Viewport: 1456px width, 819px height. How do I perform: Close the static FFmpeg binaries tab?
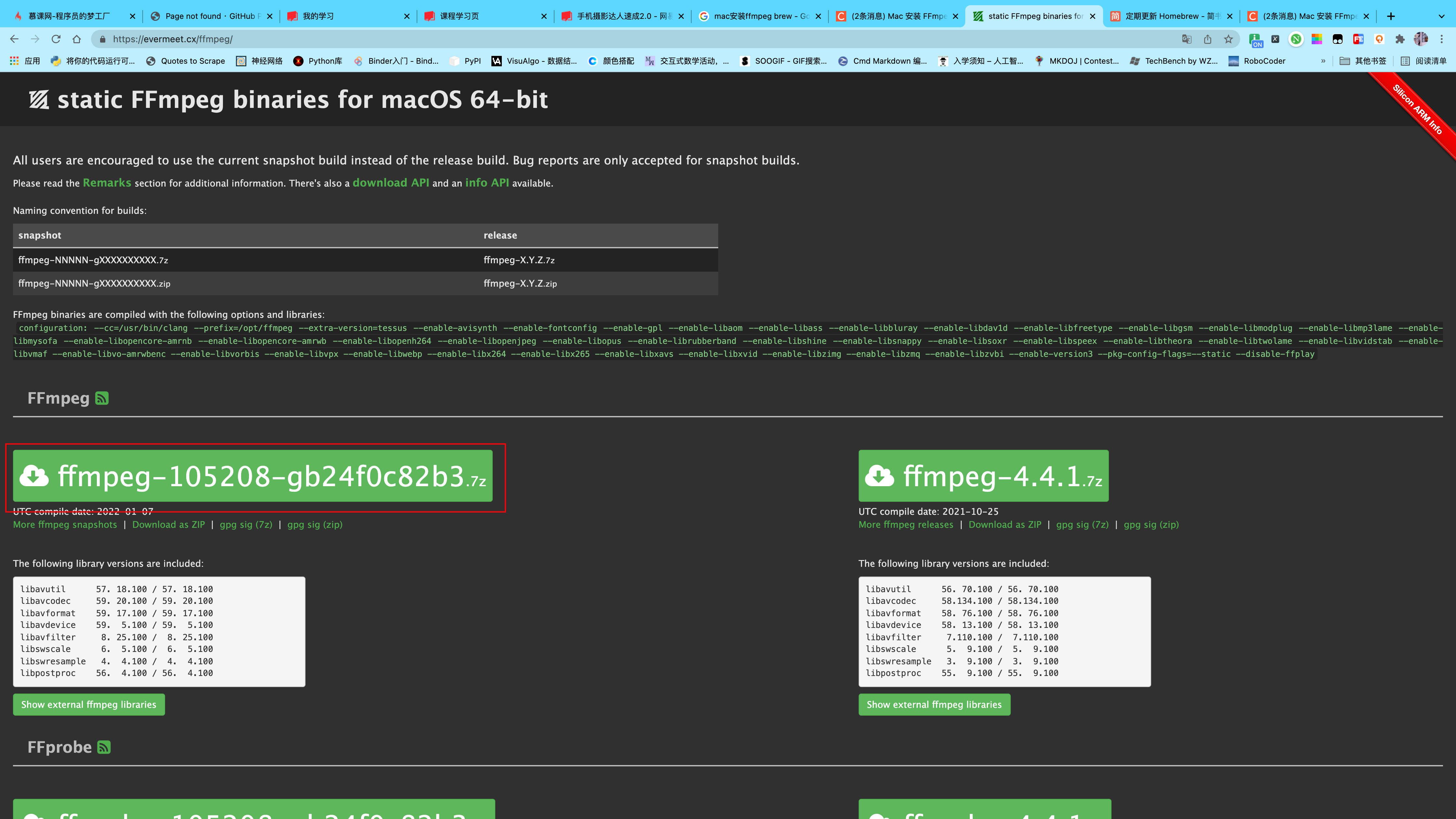[x=1093, y=16]
